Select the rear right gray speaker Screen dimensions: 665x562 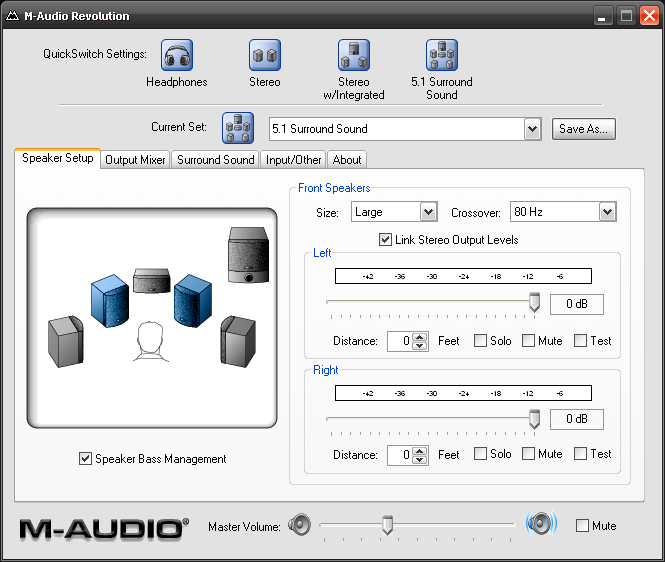pyautogui.click(x=238, y=341)
